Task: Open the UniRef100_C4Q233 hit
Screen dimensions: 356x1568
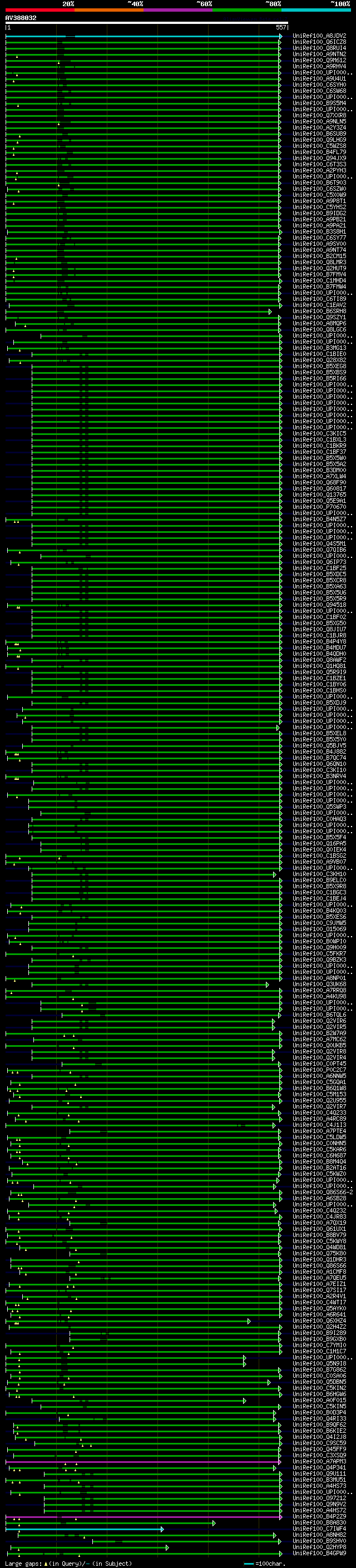Action: (x=319, y=1112)
